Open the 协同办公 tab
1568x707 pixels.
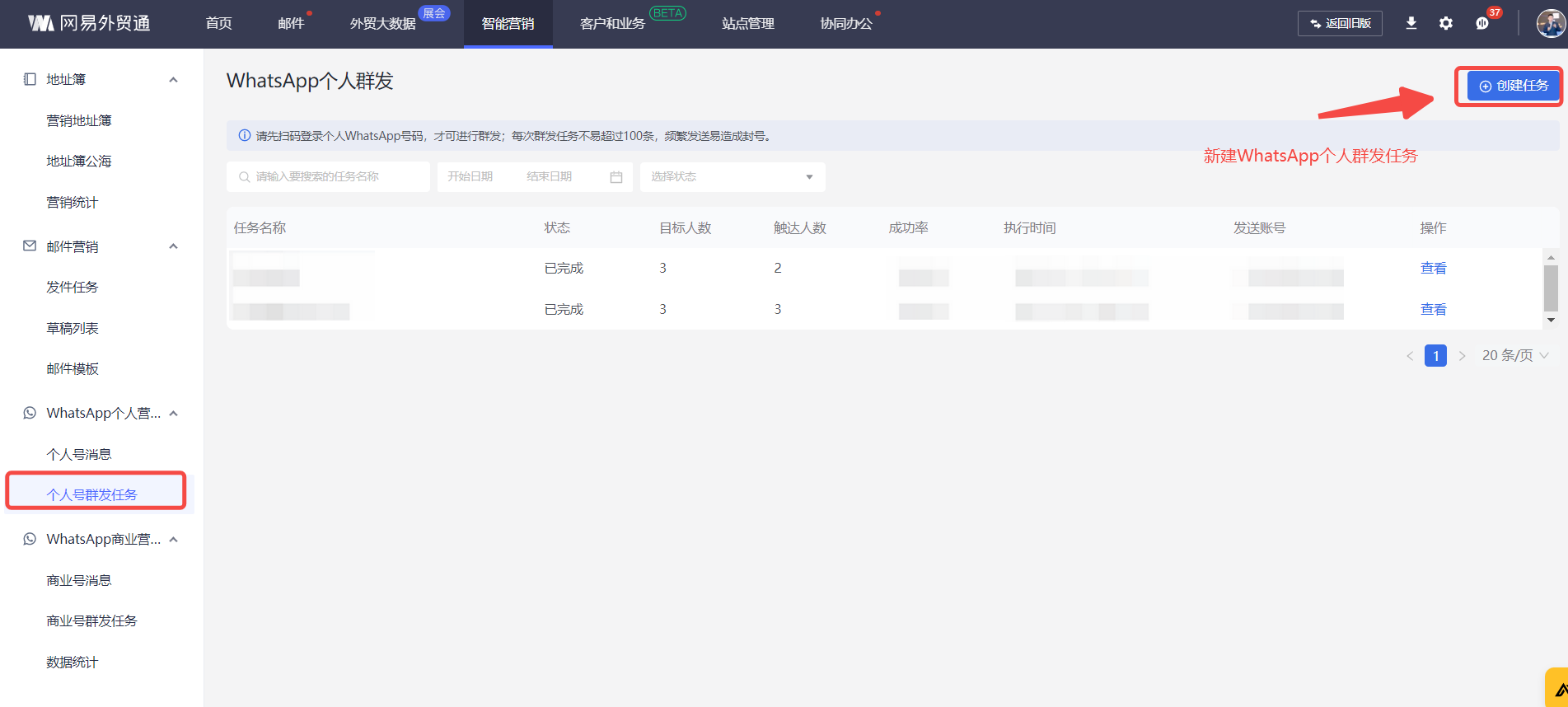(846, 24)
